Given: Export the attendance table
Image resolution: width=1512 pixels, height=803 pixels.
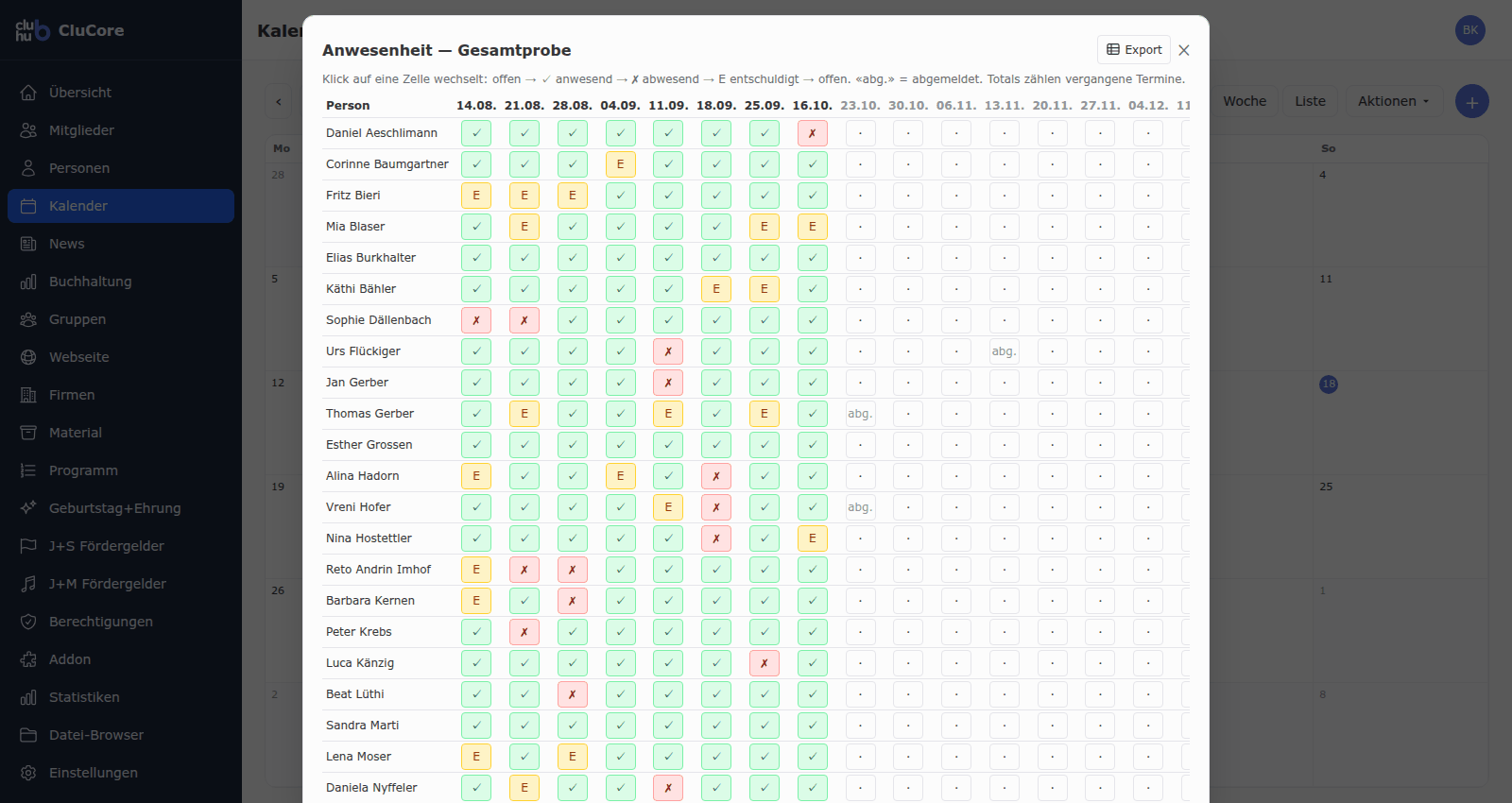Looking at the screenshot, I should (x=1134, y=50).
